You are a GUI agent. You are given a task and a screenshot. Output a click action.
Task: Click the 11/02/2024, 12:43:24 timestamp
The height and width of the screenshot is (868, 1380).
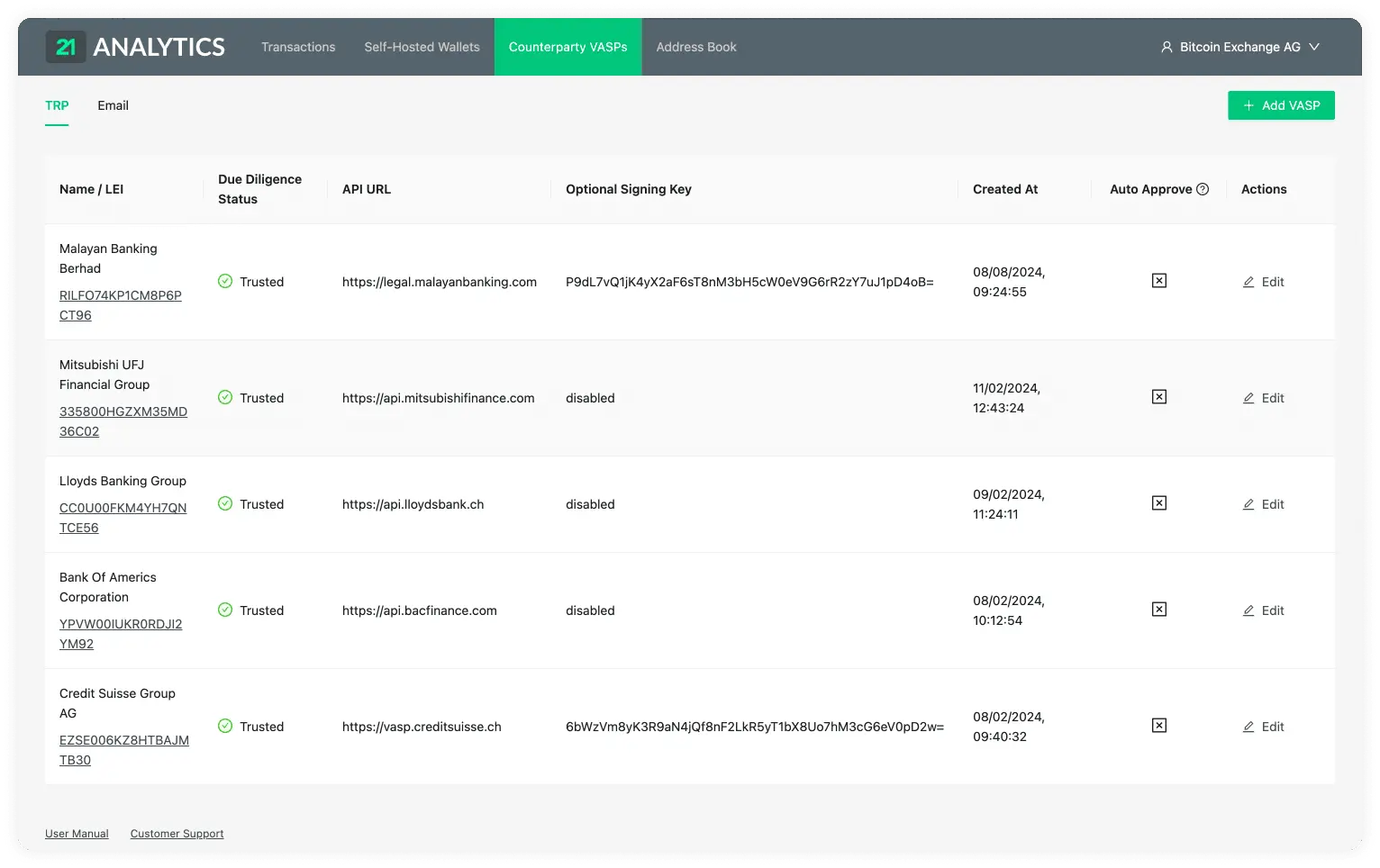1006,398
